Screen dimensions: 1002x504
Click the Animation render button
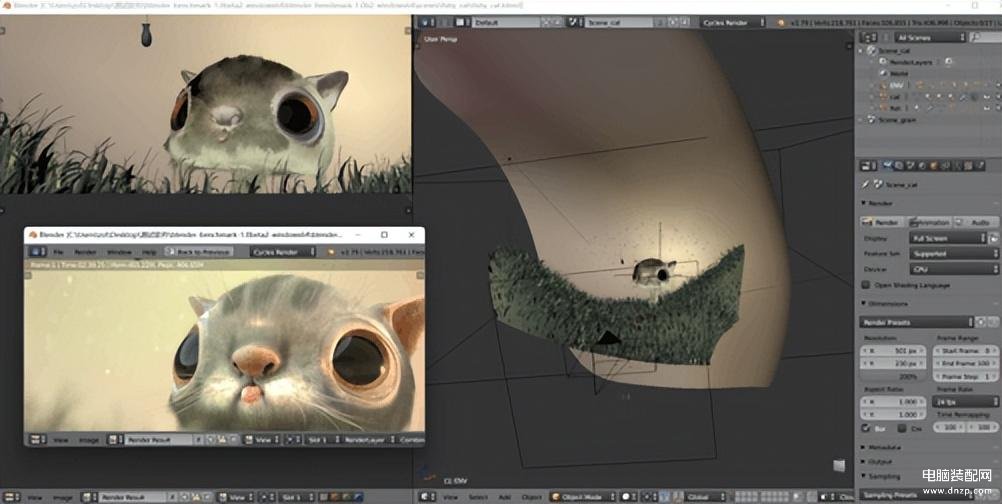tap(929, 222)
